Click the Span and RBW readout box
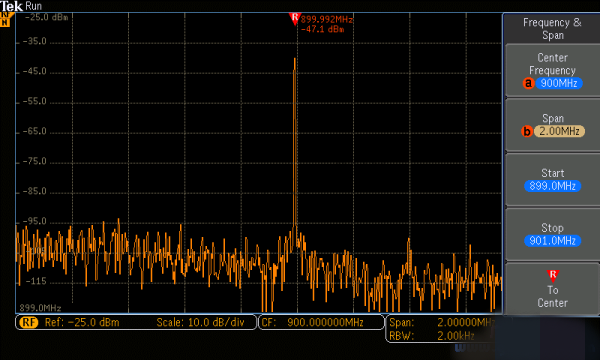 click(441, 329)
